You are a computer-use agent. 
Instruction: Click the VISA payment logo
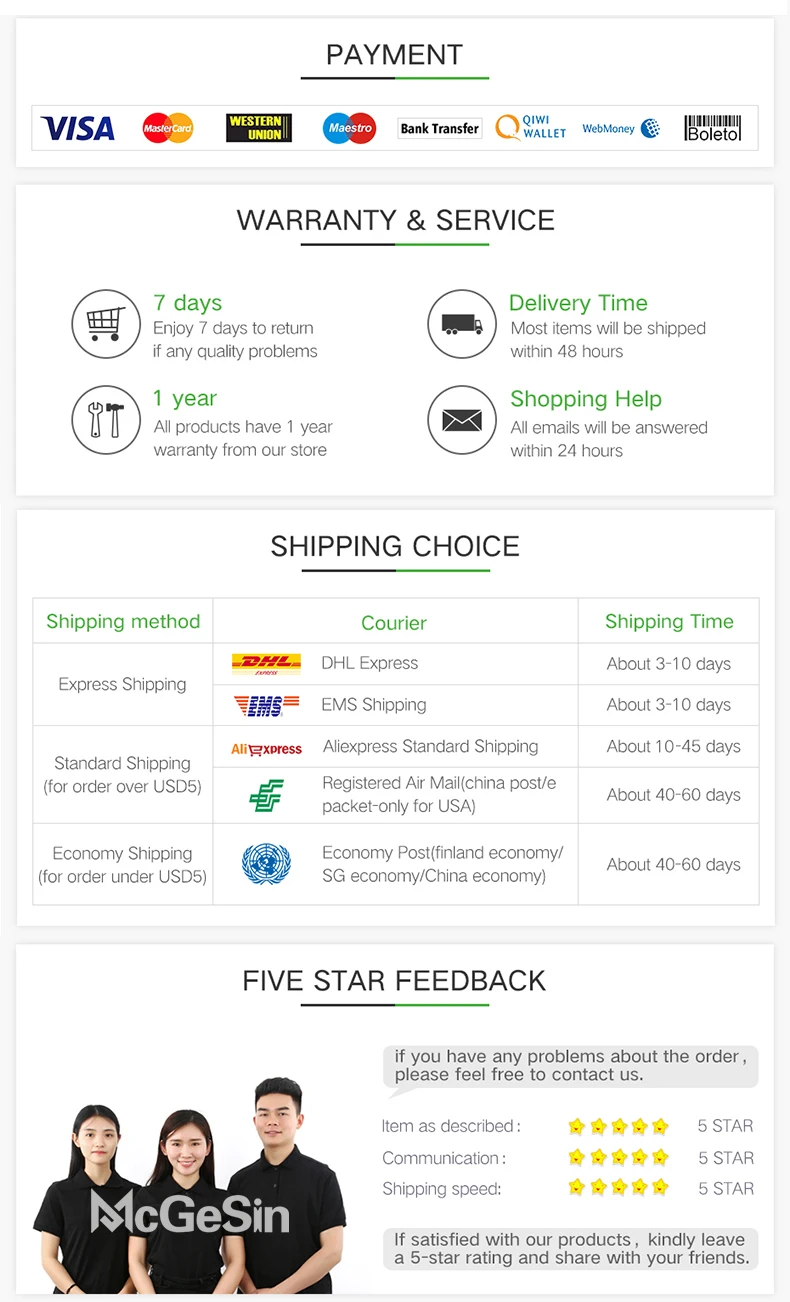(x=78, y=128)
